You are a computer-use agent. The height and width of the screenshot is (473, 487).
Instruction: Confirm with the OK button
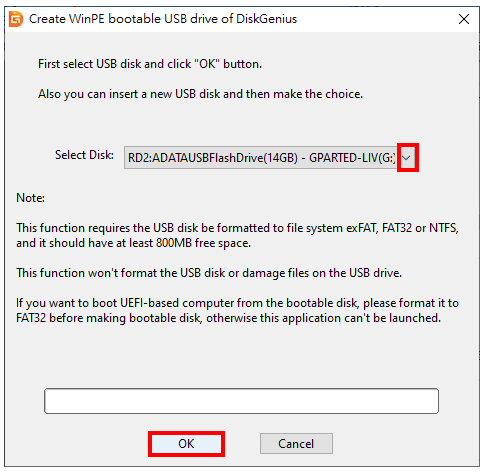[186, 444]
